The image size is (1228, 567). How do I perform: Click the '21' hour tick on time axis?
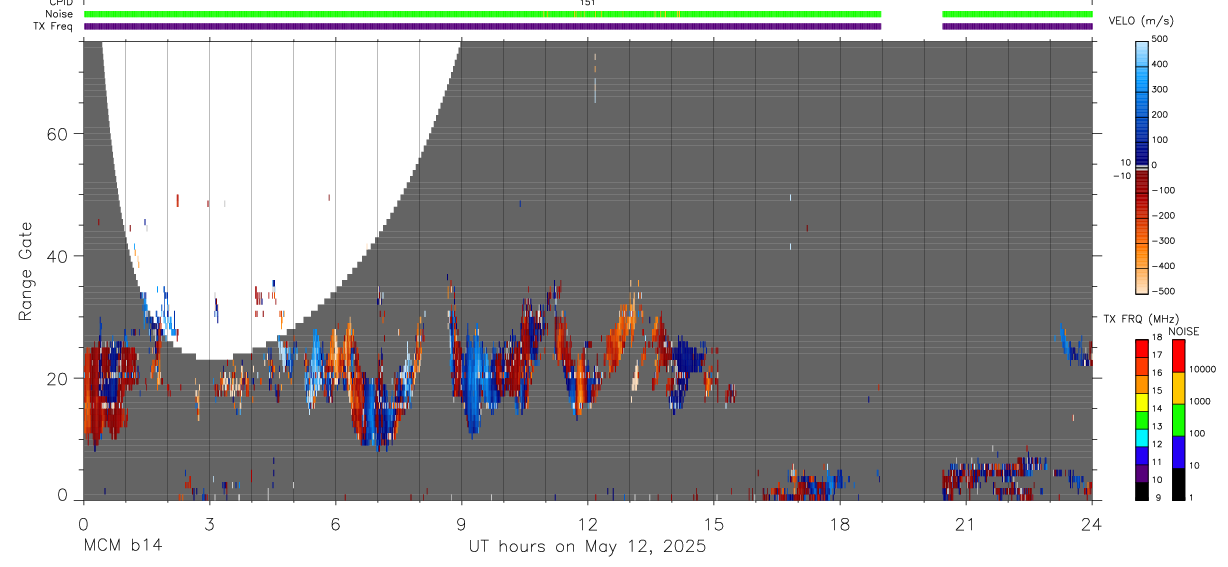(x=966, y=523)
